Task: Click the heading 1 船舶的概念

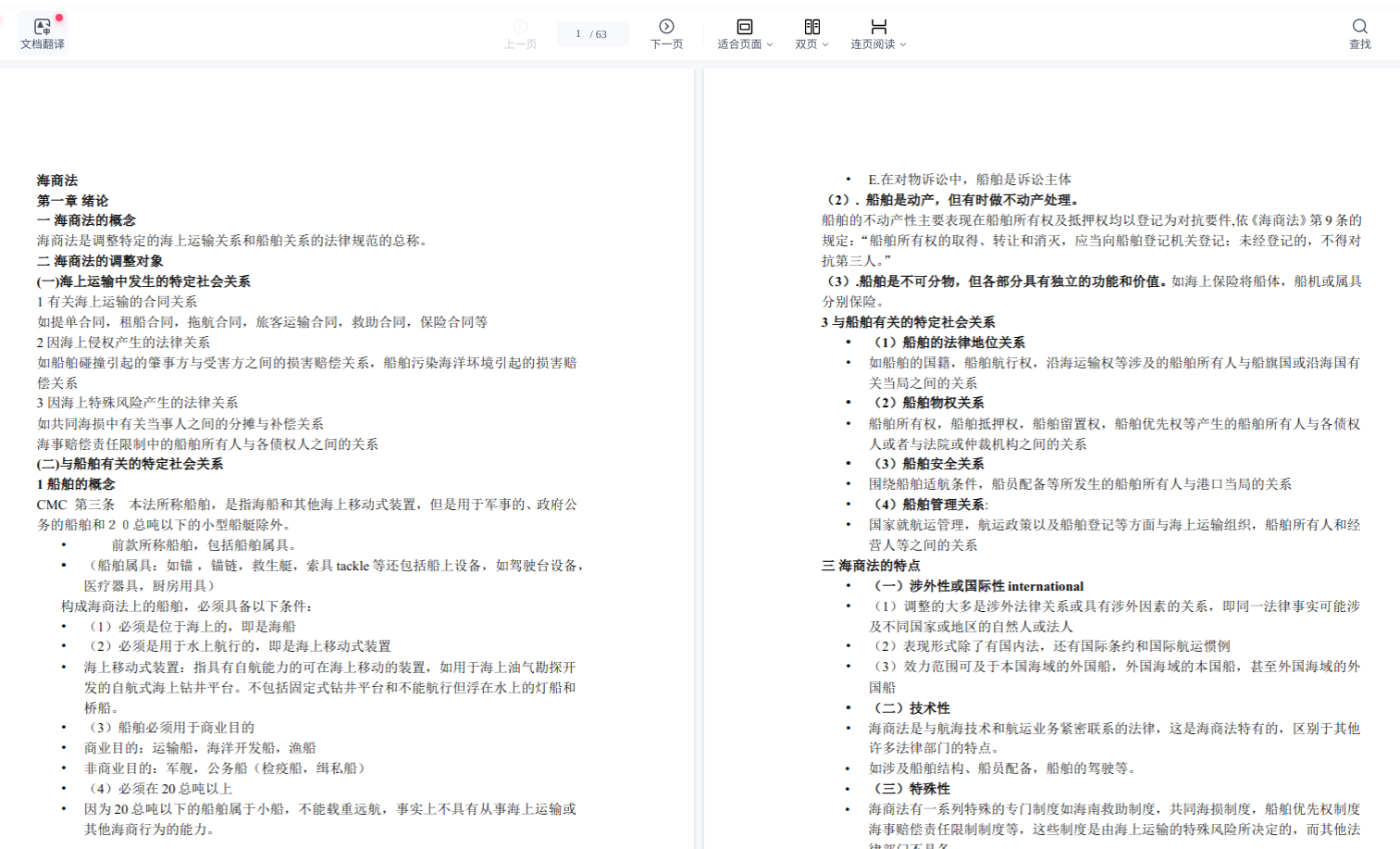Action: 76,484
